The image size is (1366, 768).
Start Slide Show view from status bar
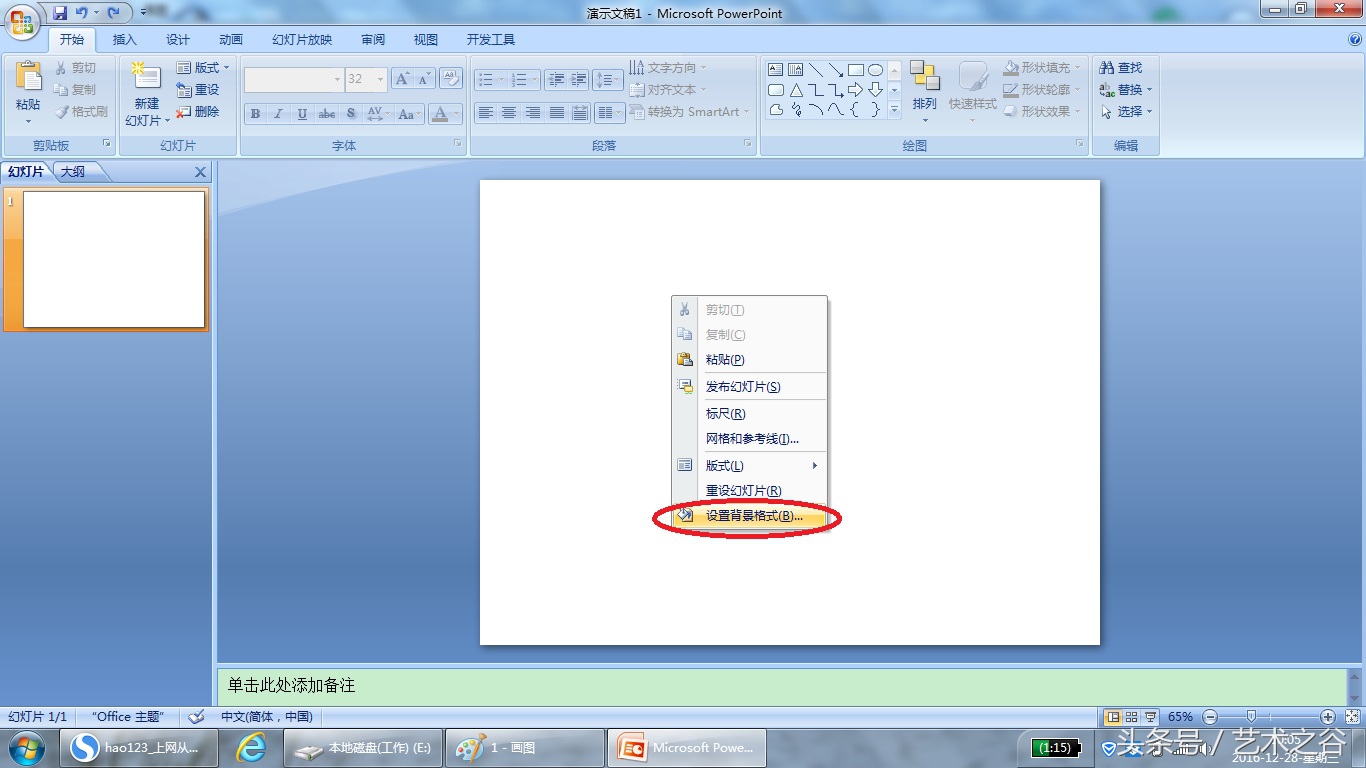(x=1151, y=717)
